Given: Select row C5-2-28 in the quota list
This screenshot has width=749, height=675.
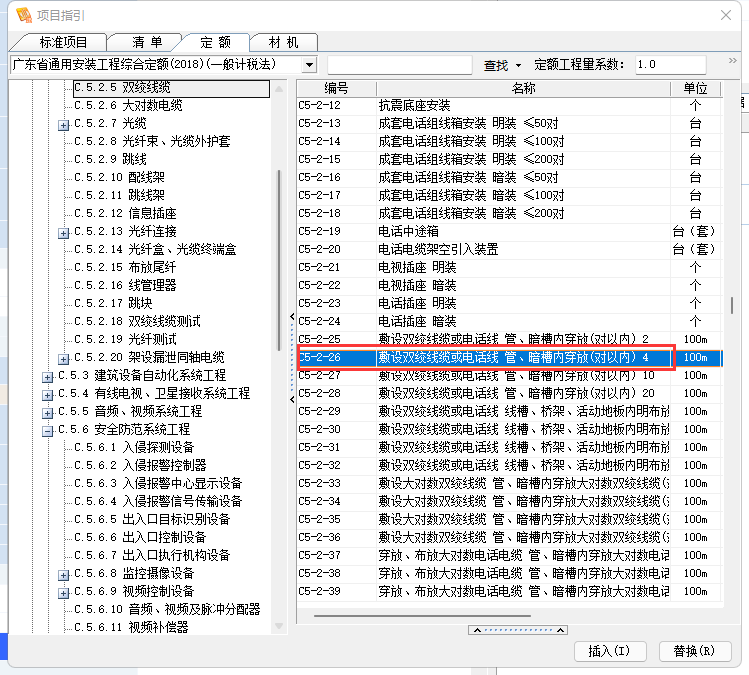Looking at the screenshot, I should click(x=509, y=394).
